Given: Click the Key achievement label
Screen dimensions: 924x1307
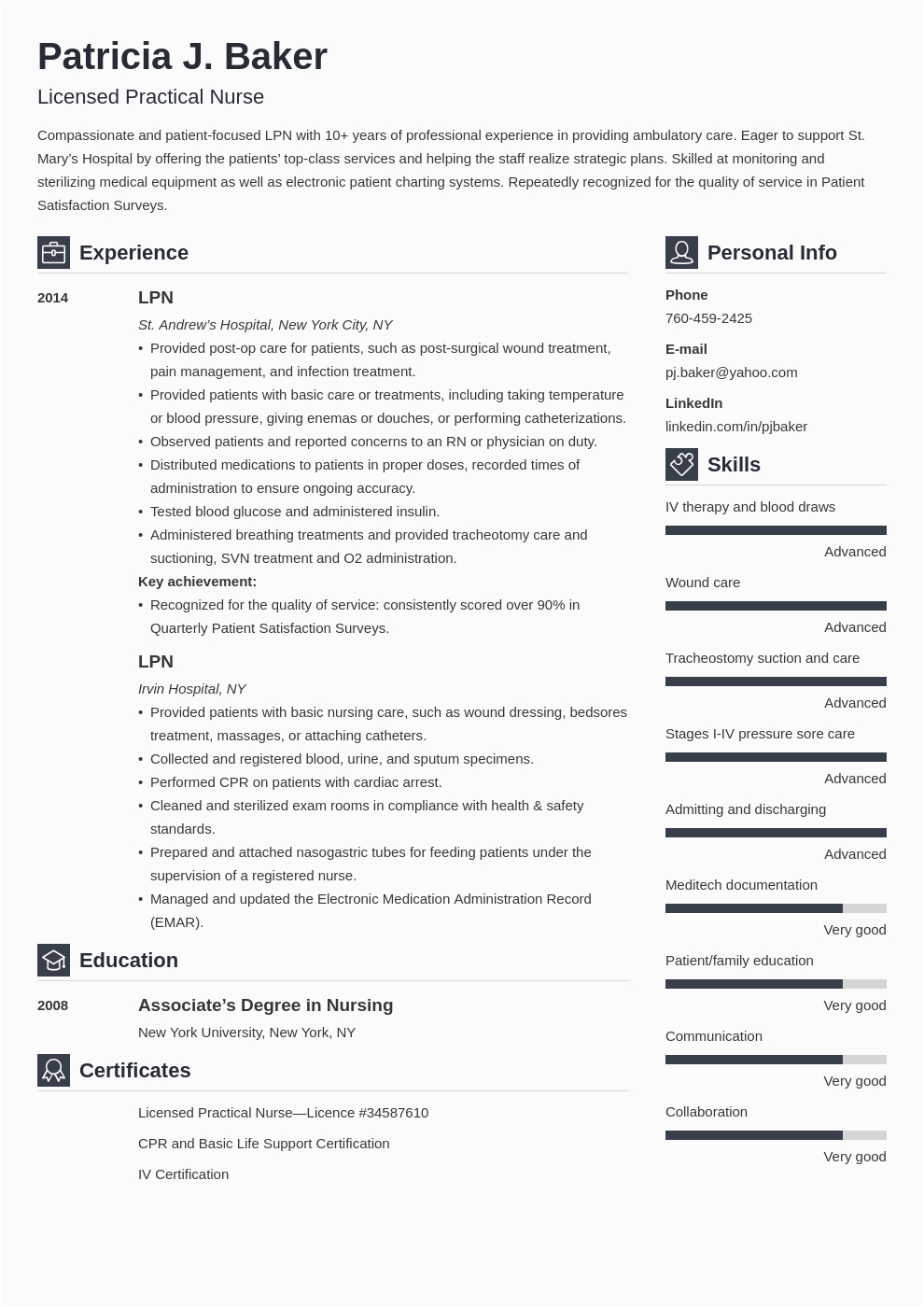Looking at the screenshot, I should click(197, 582).
